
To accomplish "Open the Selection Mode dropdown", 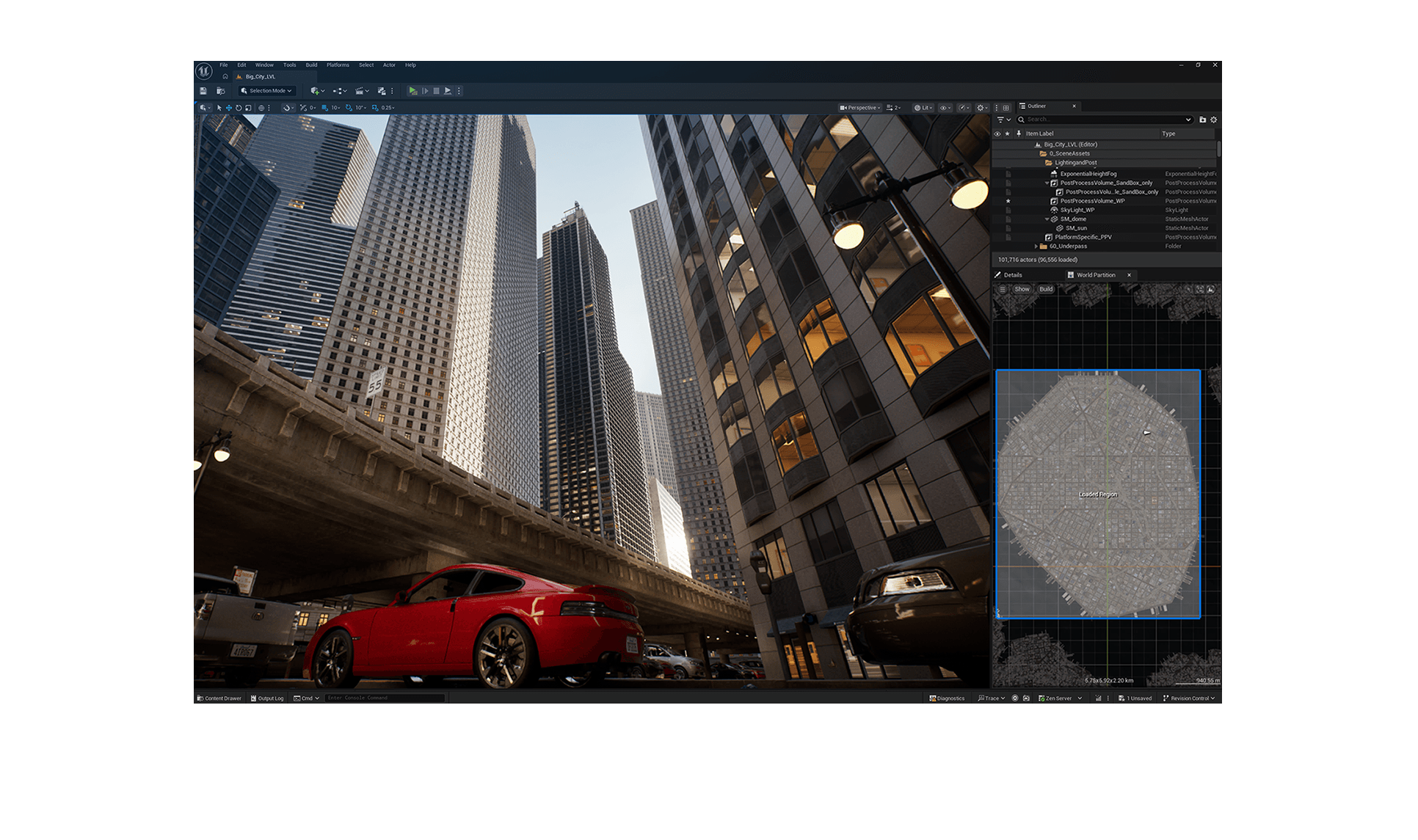I will pos(266,91).
